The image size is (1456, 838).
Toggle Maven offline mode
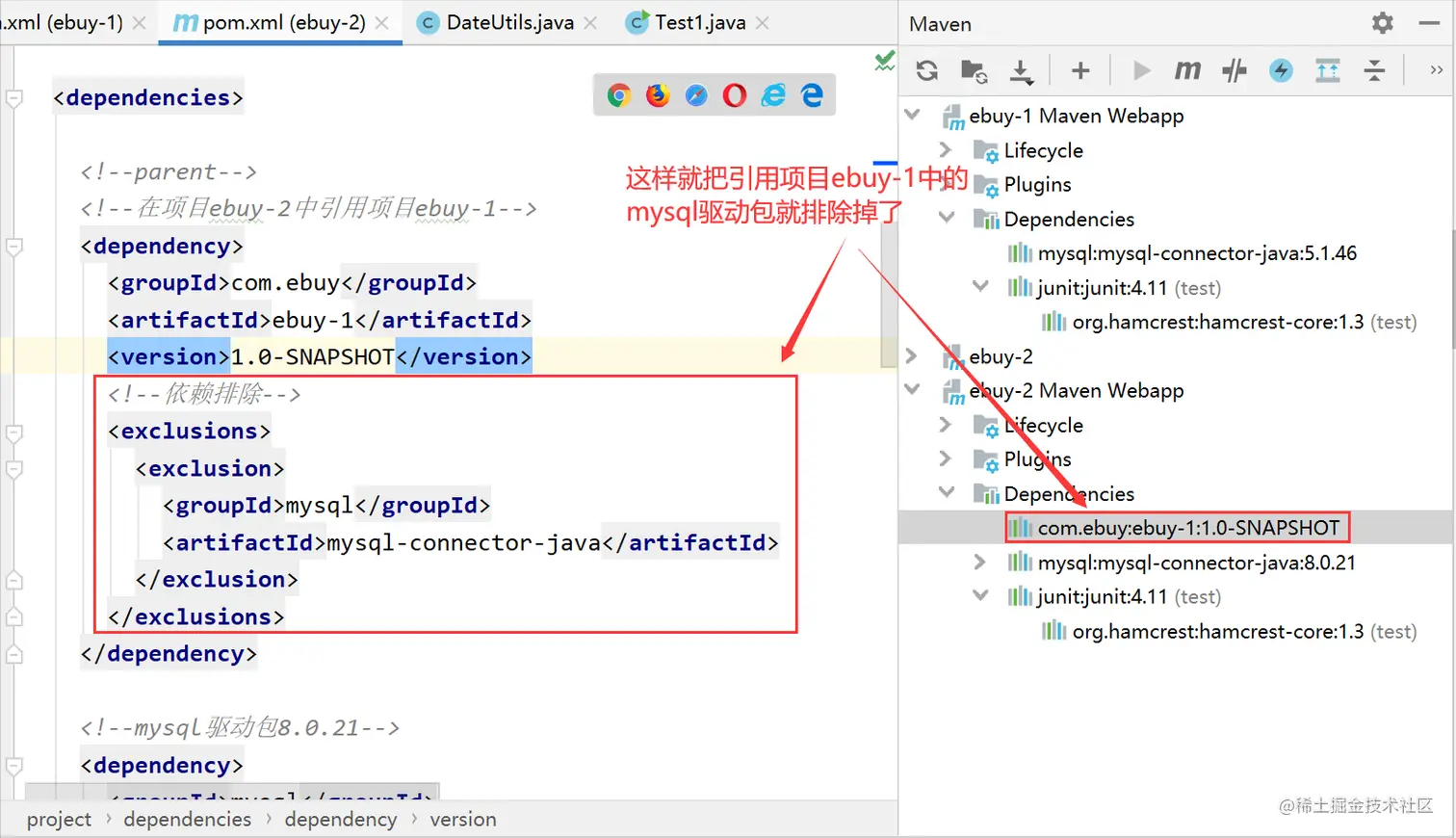click(1235, 70)
